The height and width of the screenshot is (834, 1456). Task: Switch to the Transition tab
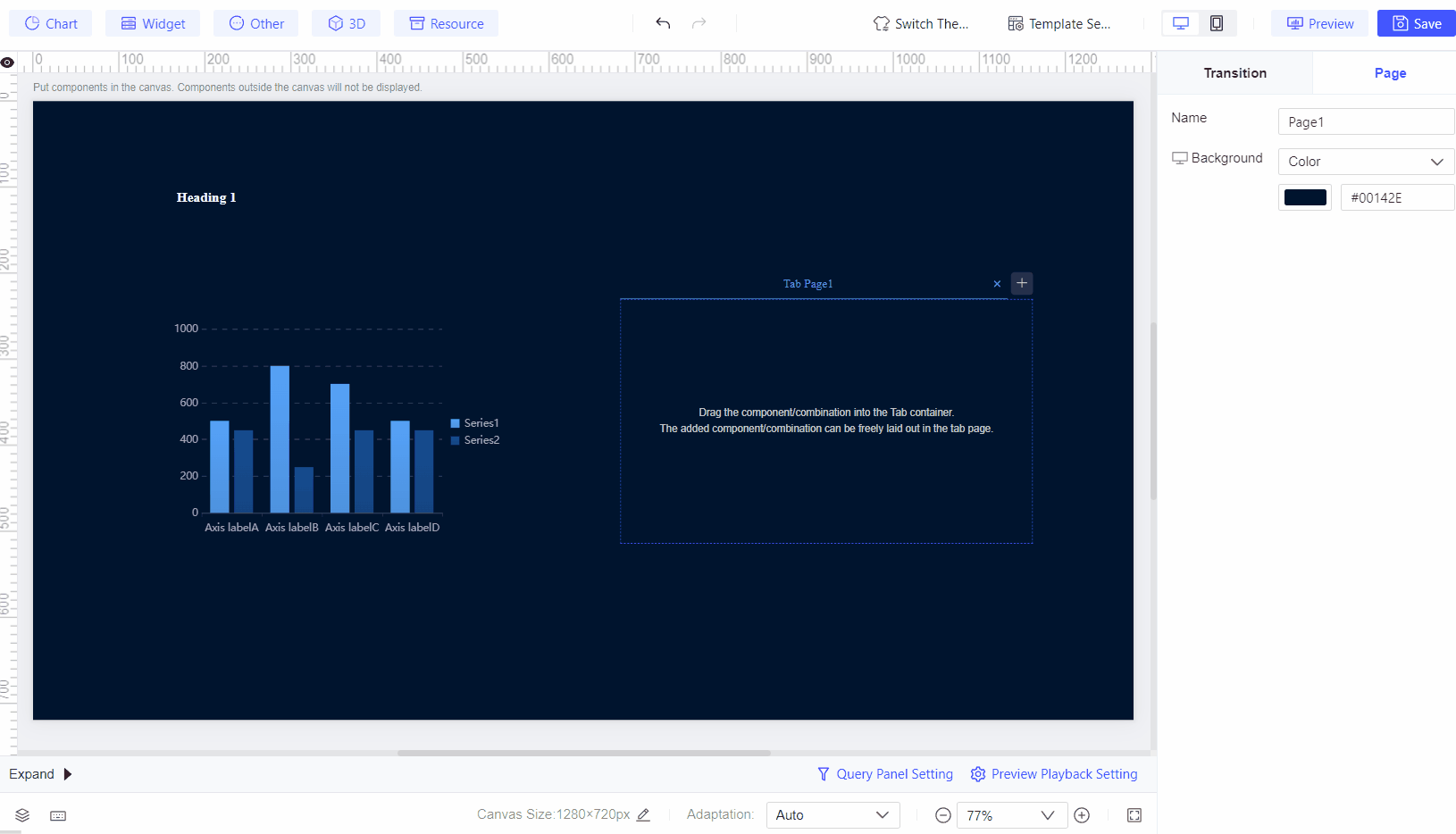pos(1234,72)
